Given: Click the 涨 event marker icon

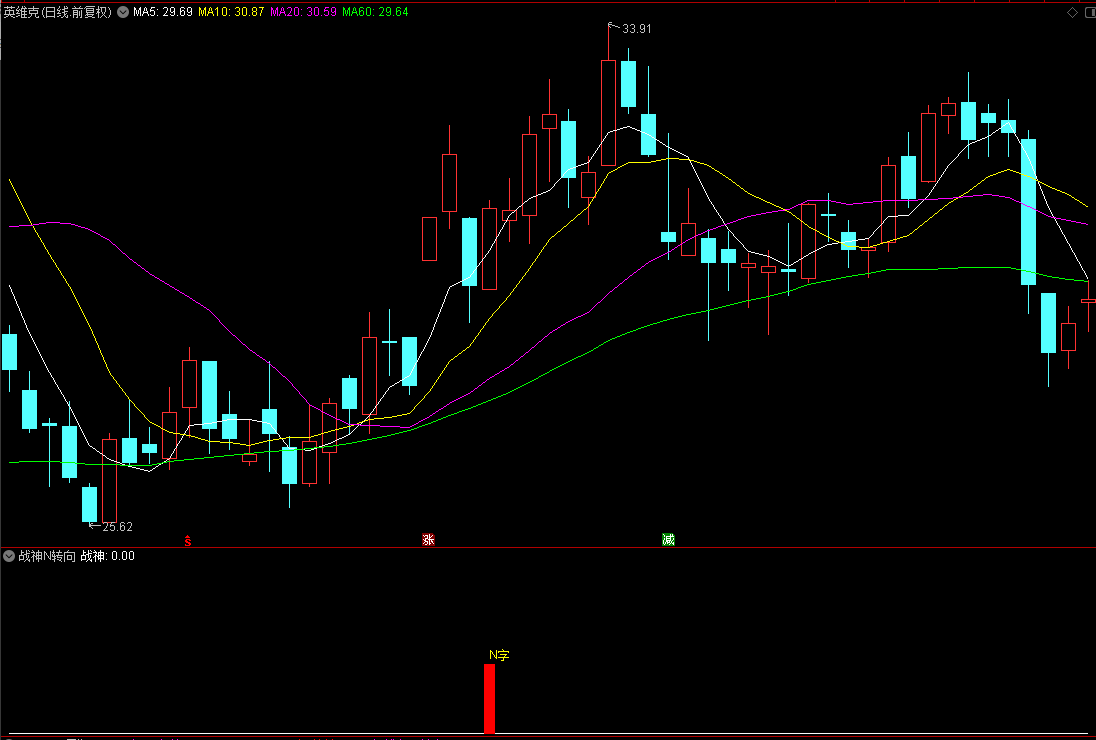Looking at the screenshot, I should (428, 539).
